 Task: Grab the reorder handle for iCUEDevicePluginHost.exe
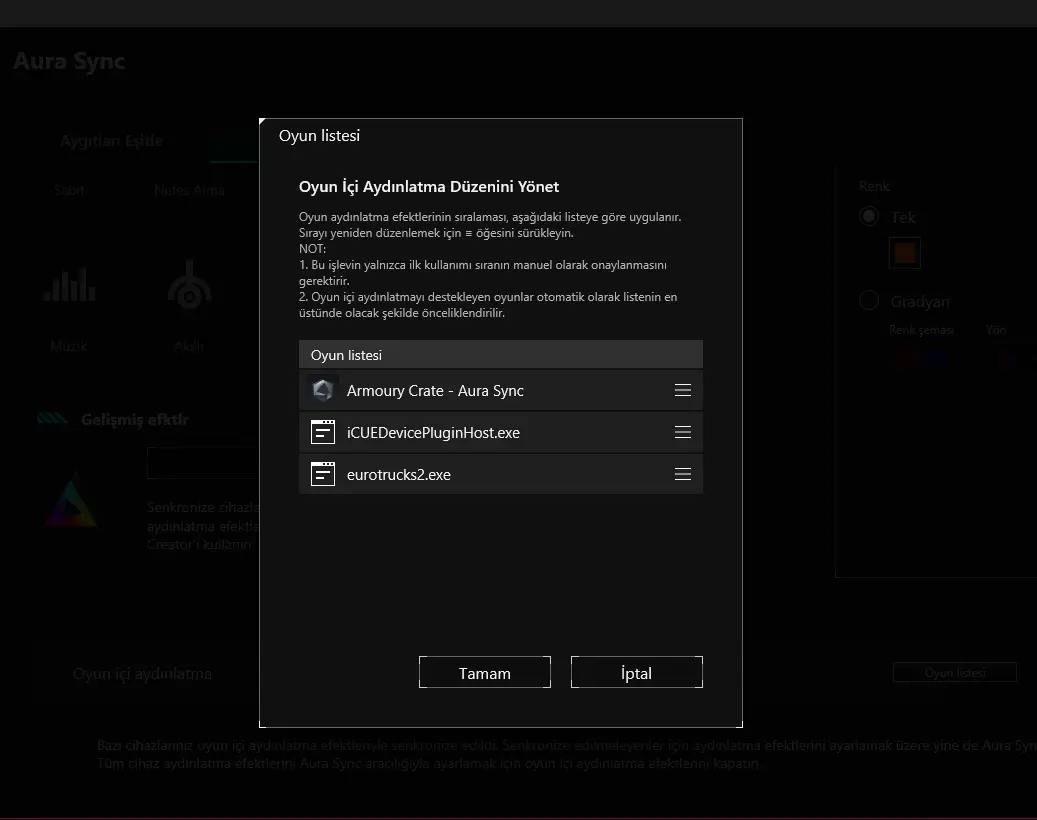(x=683, y=432)
